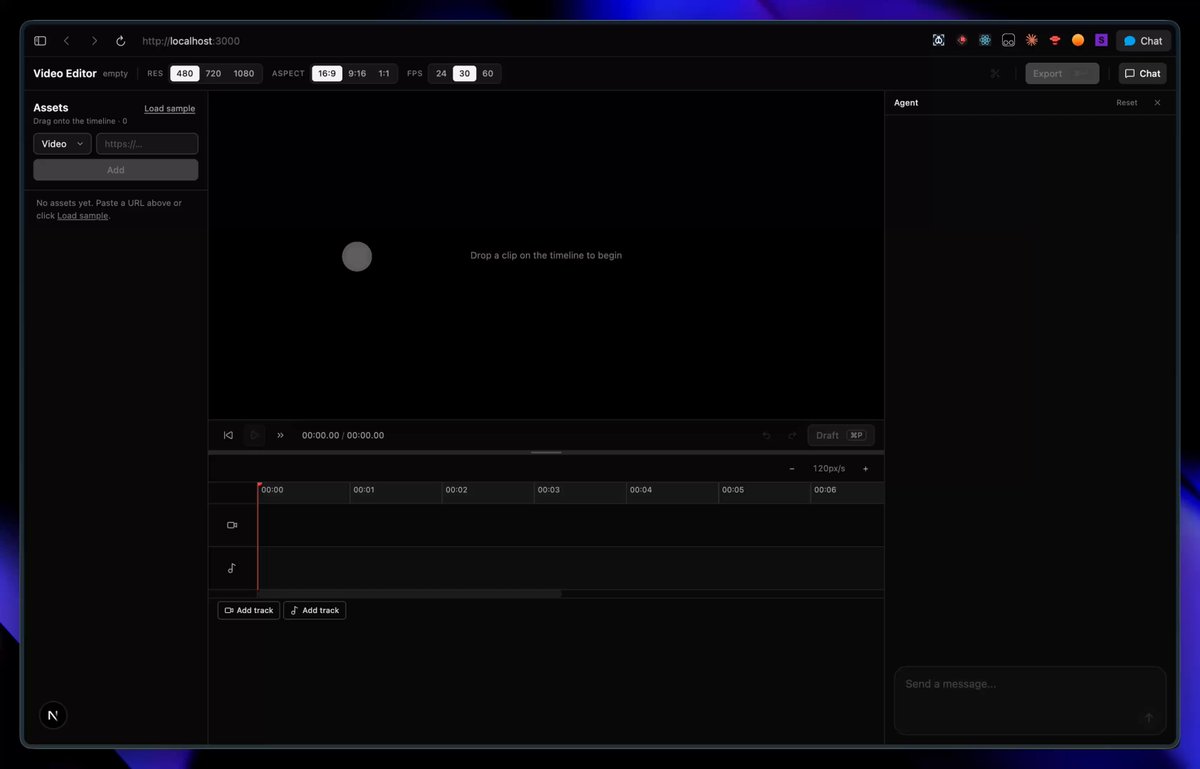The height and width of the screenshot is (769, 1200).
Task: Click the horizontal timeline scrollbar
Action: (x=410, y=593)
